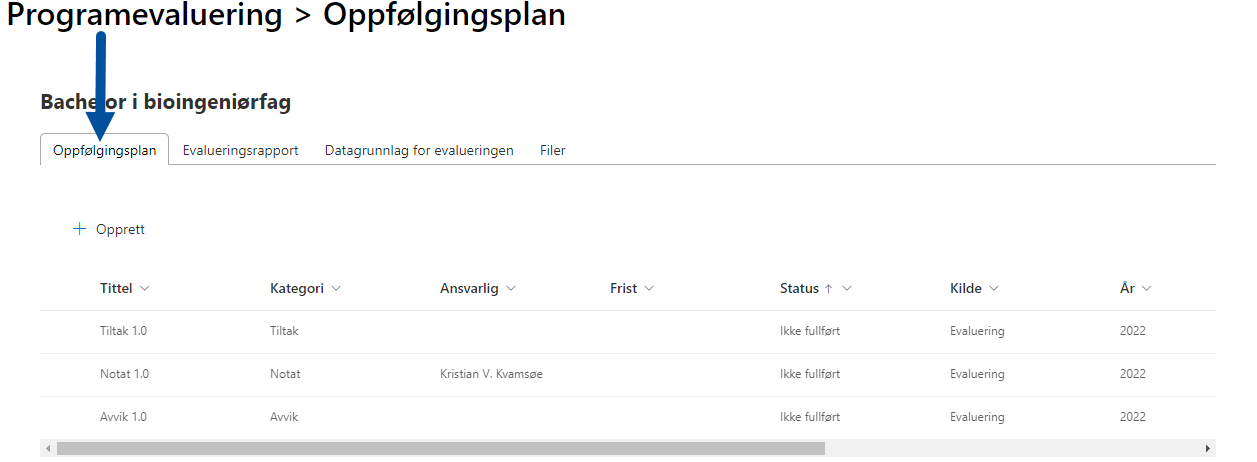
Task: Open the Tiltak 1.0 item
Action: coord(124,331)
